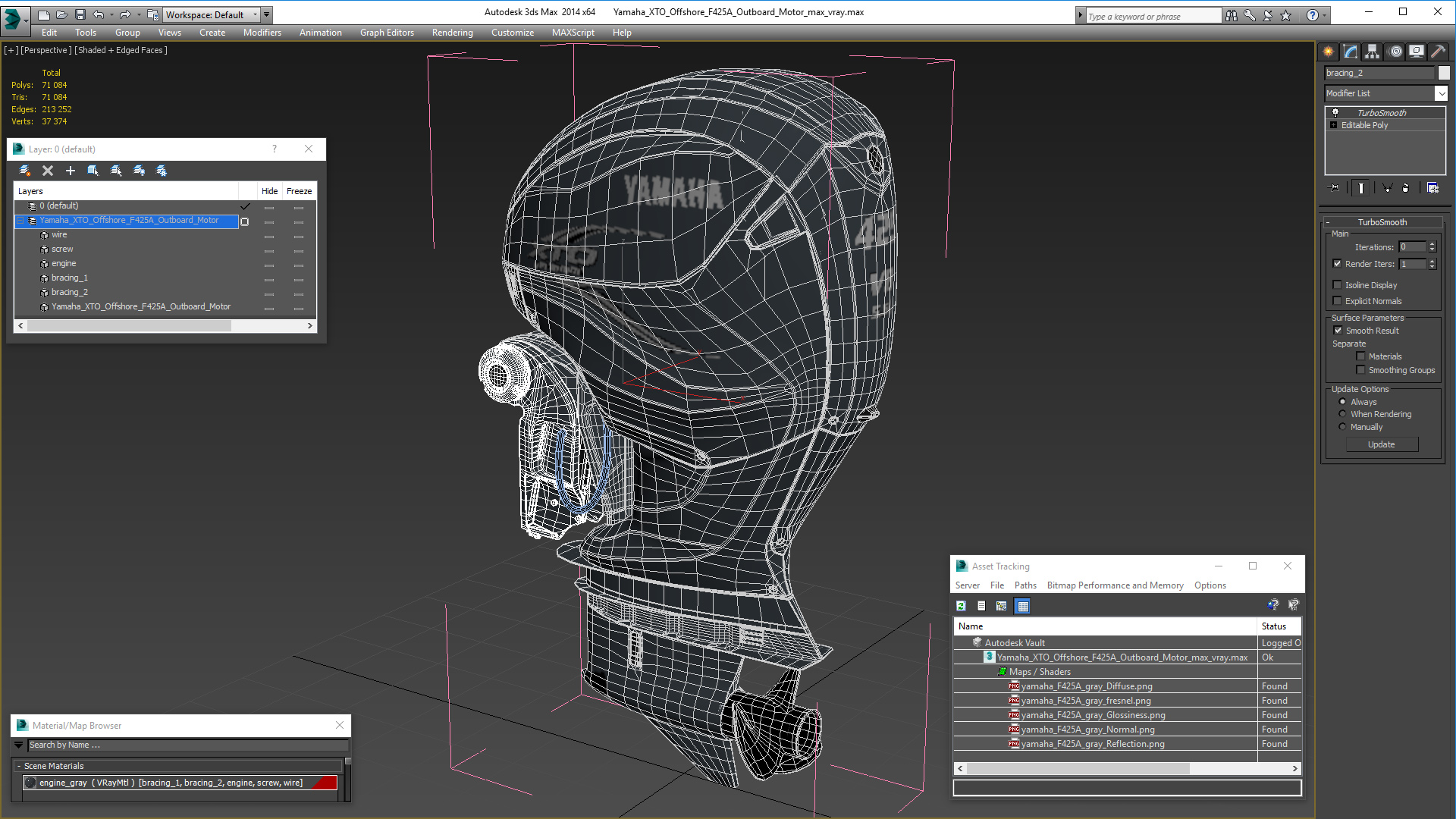Select When Rendering update option
The image size is (1456, 819).
[x=1342, y=414]
